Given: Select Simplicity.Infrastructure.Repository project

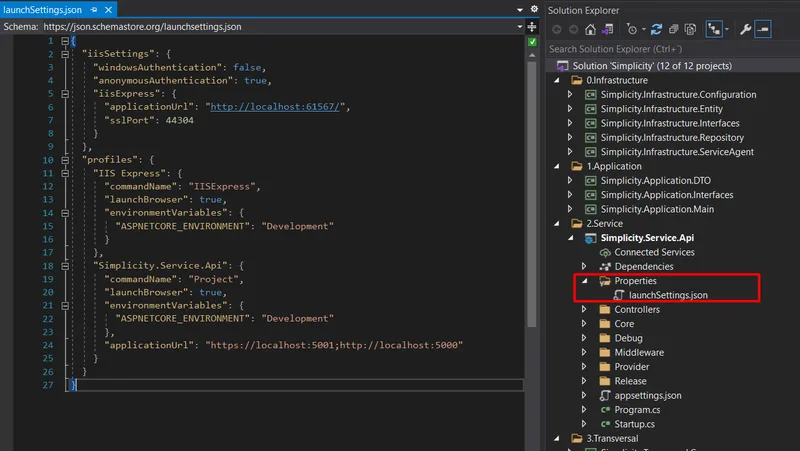Looking at the screenshot, I should click(672, 137).
